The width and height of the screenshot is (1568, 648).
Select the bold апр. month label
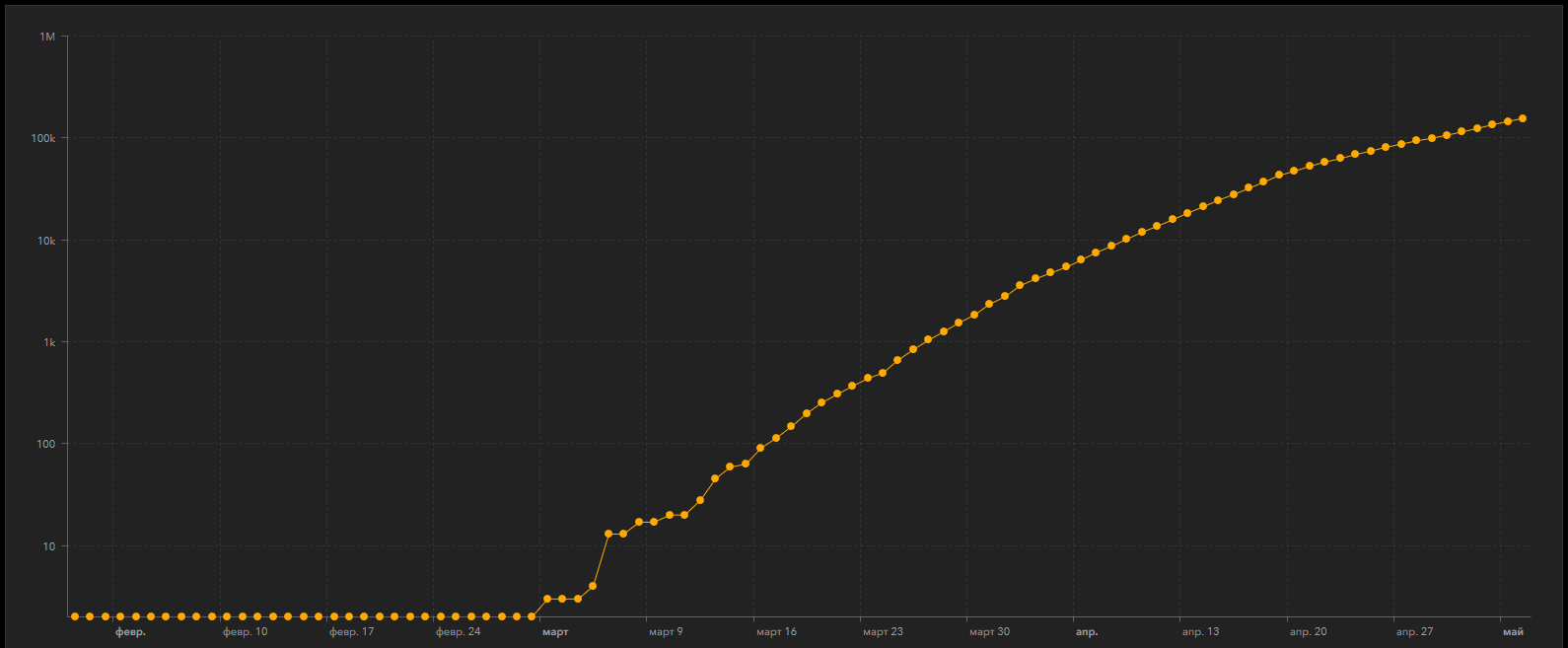coord(1087,632)
